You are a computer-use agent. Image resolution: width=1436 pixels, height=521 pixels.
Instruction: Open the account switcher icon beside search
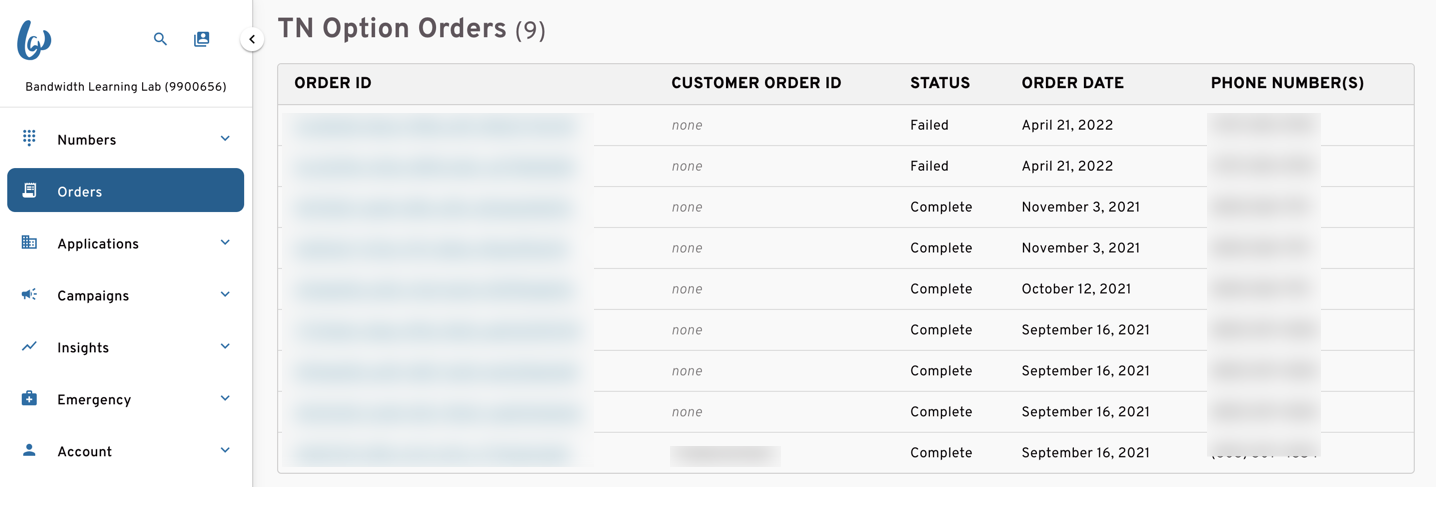coord(202,39)
